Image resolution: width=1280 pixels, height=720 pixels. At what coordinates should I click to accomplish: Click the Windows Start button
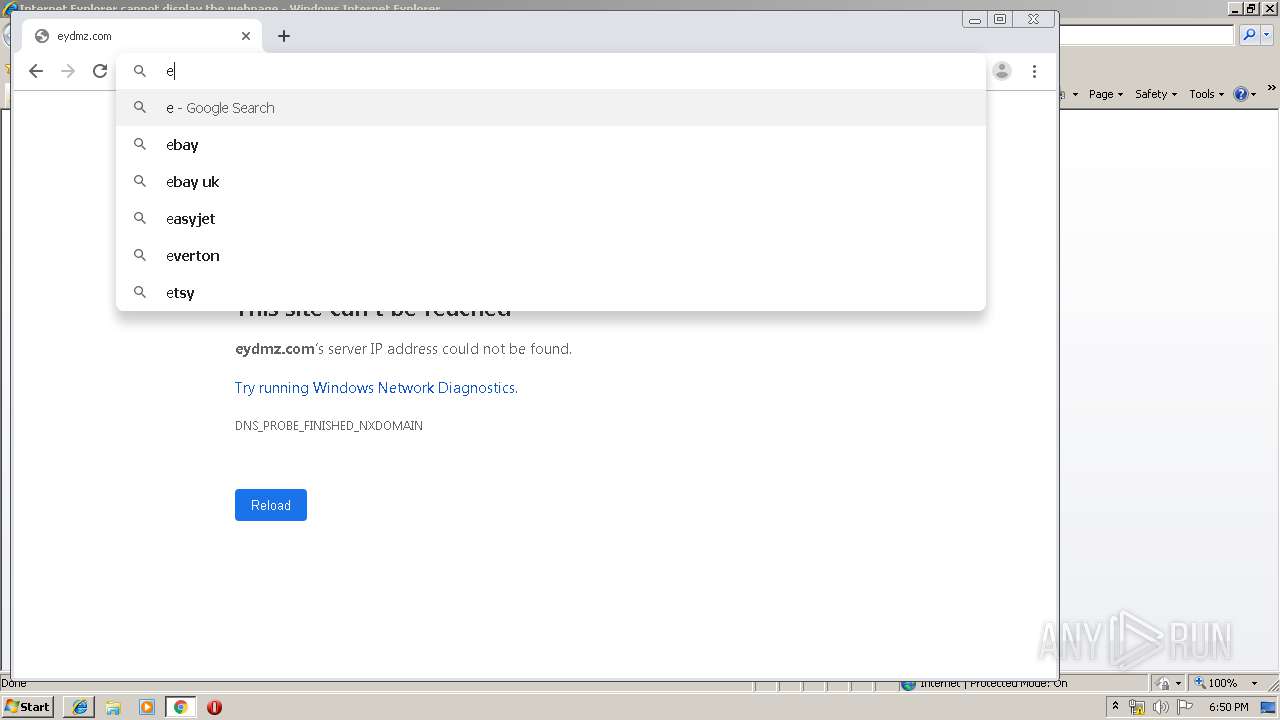(28, 707)
